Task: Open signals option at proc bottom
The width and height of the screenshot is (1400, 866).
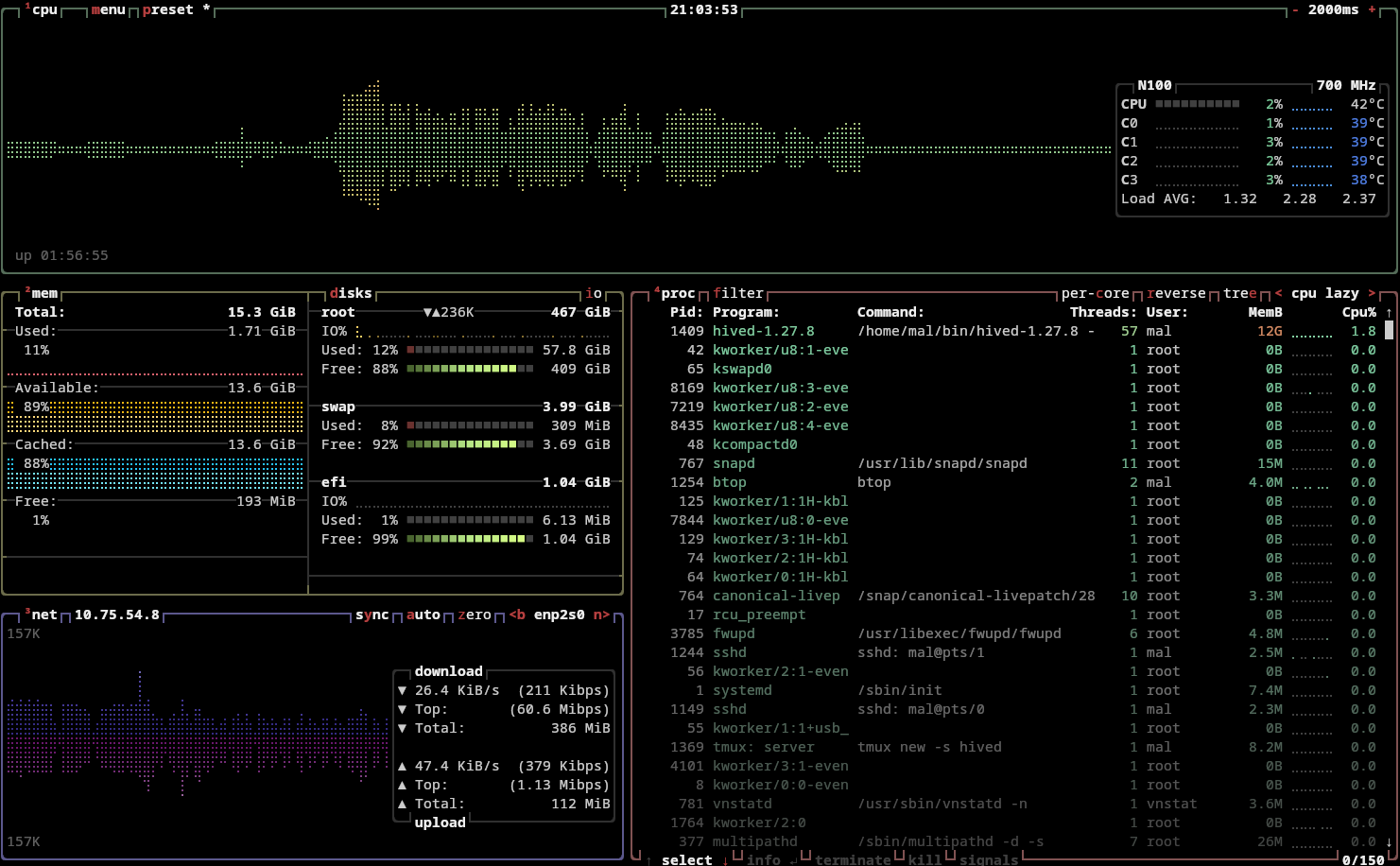Action: click(x=989, y=859)
